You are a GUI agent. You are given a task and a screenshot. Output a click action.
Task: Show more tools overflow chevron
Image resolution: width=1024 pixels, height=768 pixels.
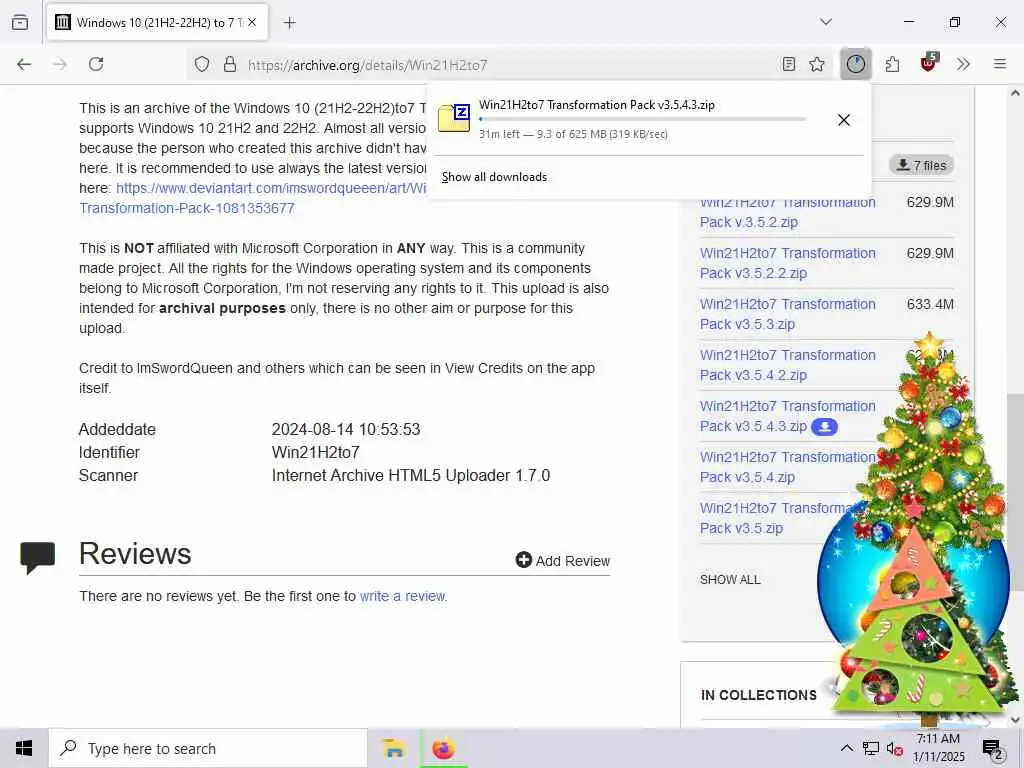pyautogui.click(x=963, y=64)
